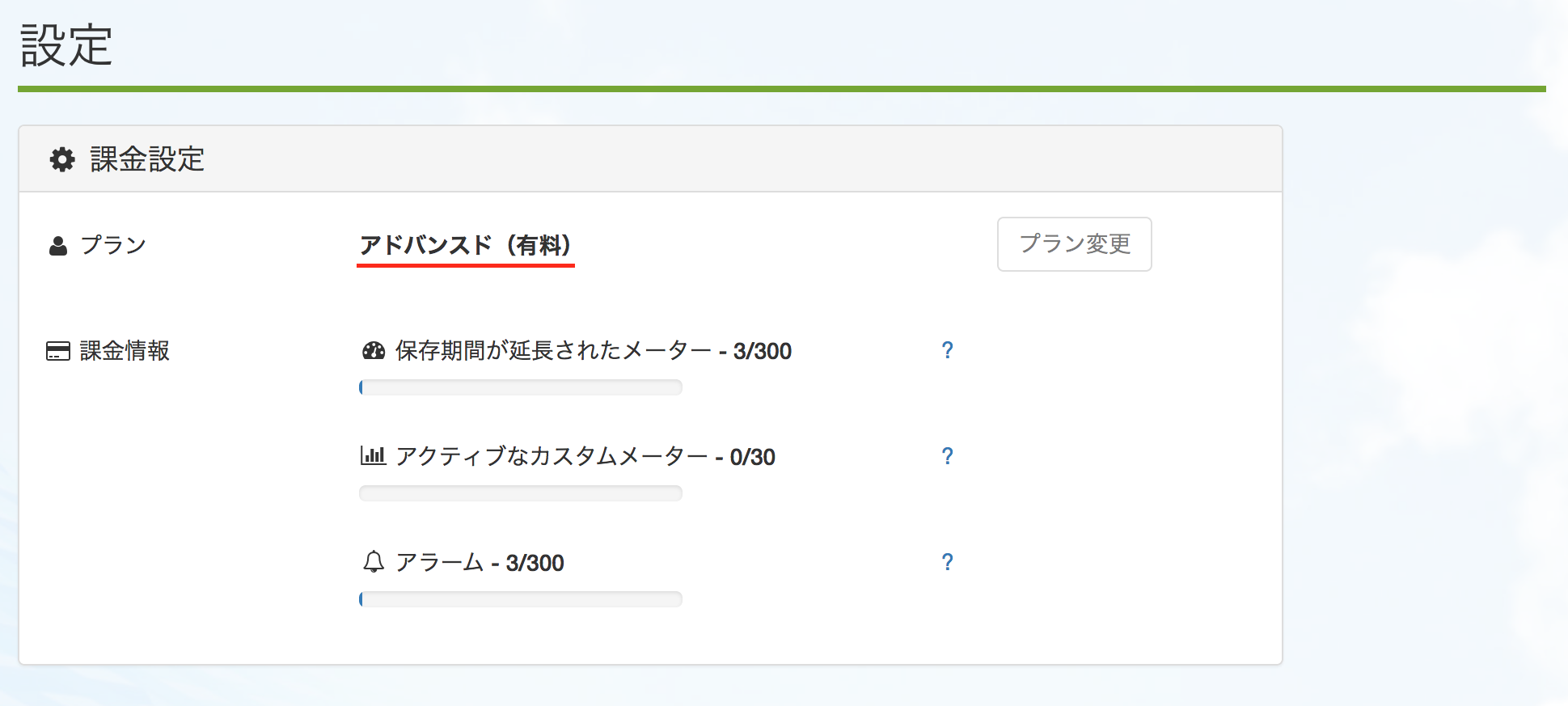Click the alarm usage progress bar

click(x=521, y=599)
